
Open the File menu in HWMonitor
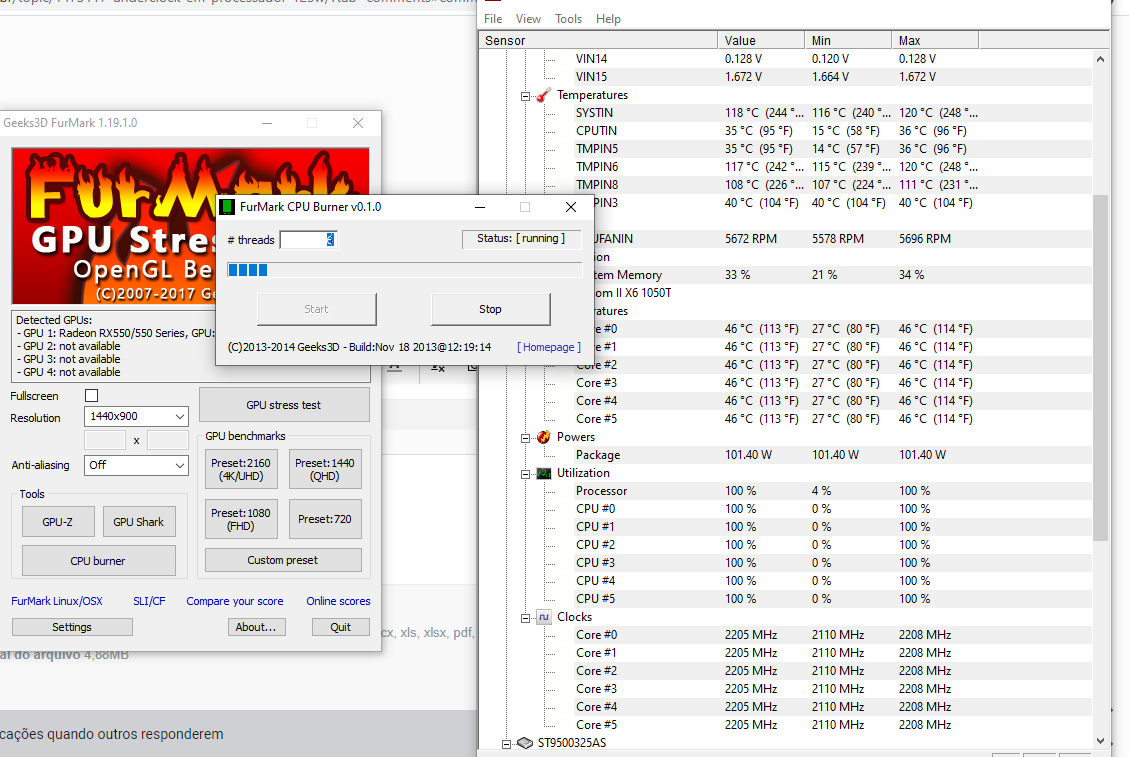(x=493, y=19)
